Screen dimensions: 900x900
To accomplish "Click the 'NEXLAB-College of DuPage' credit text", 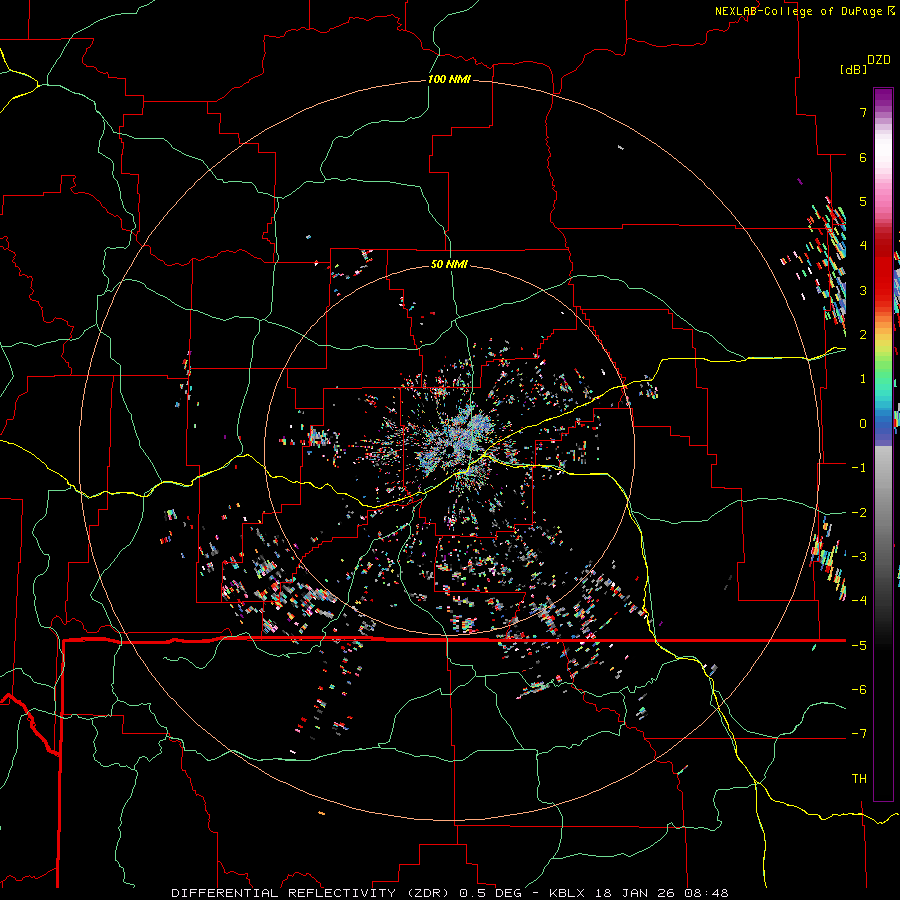I will (x=799, y=11).
